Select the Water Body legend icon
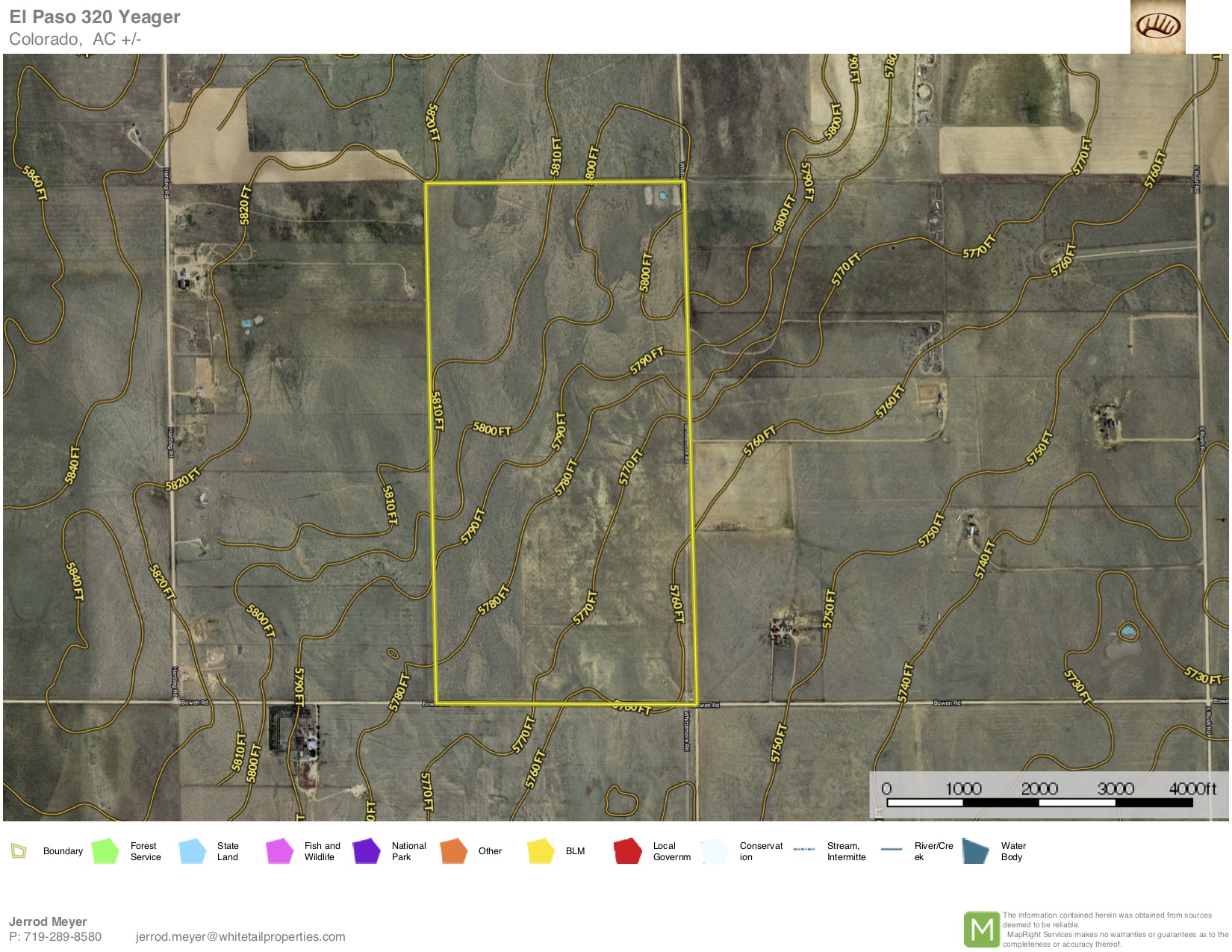The image size is (1232, 952). 975,851
